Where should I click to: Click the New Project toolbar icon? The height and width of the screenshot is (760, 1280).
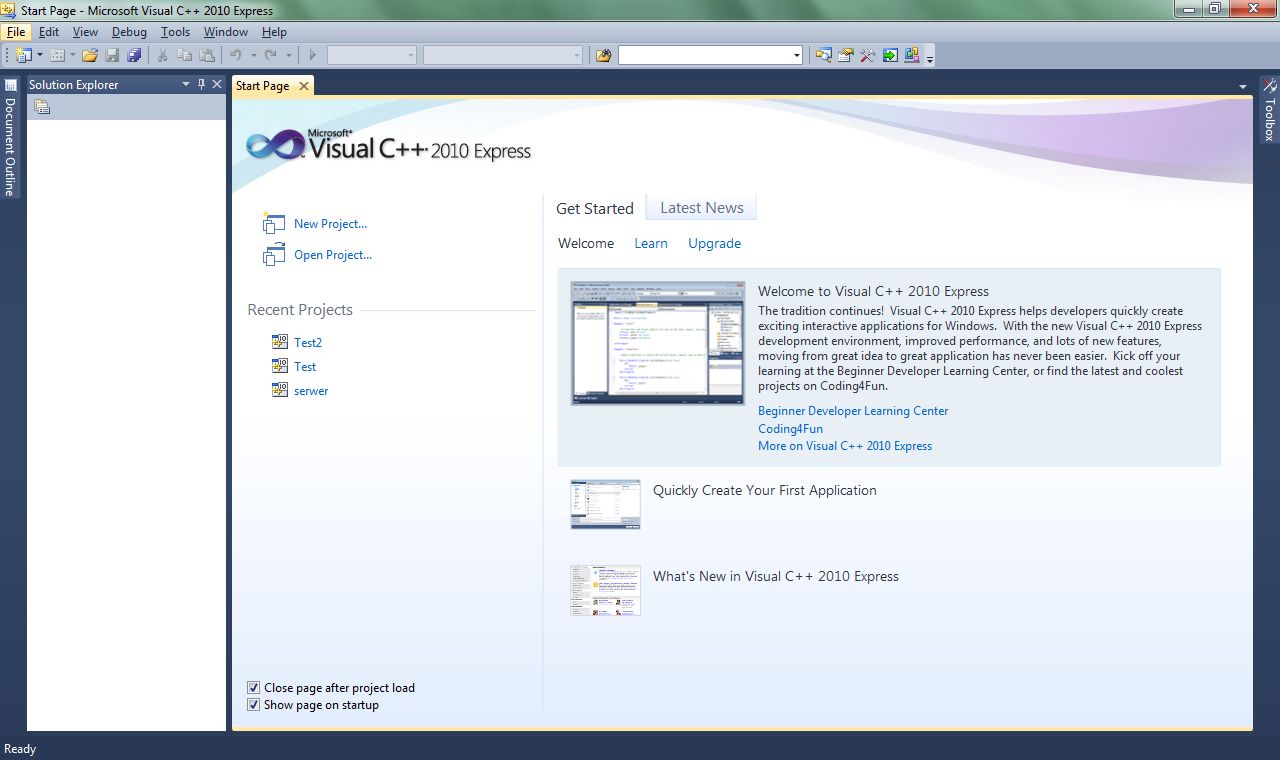(24, 55)
